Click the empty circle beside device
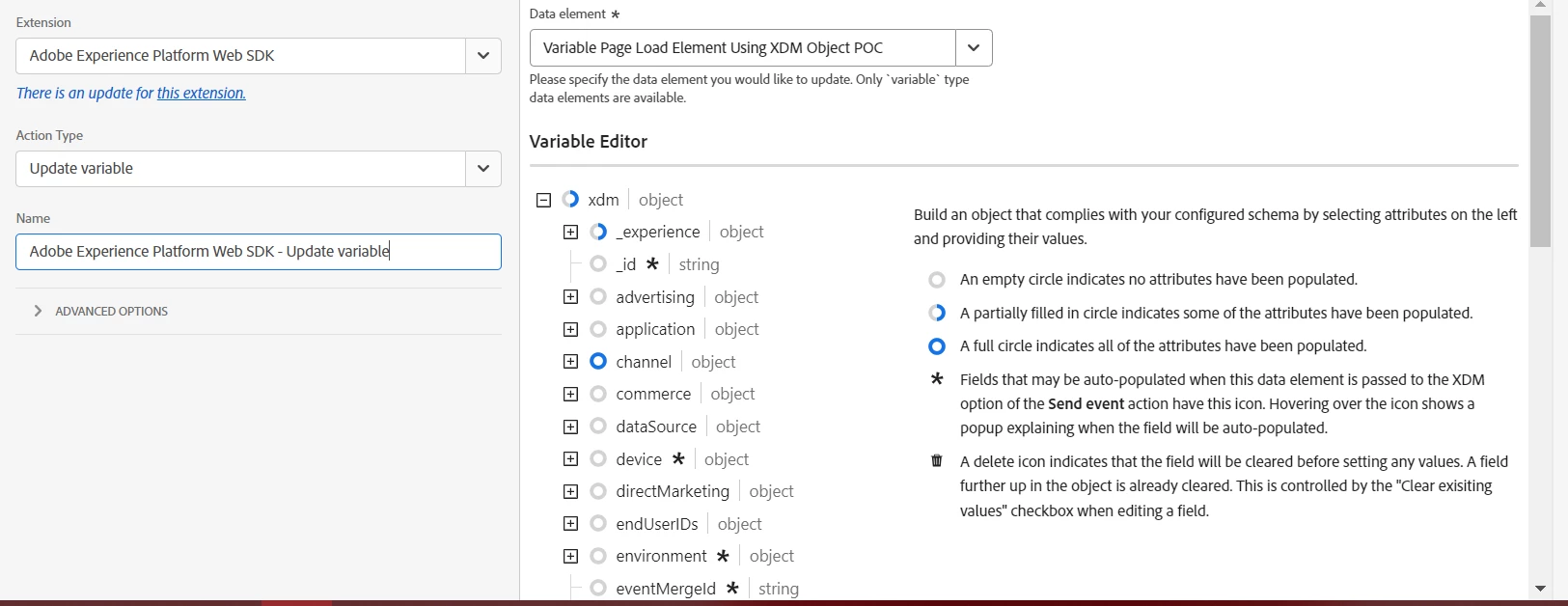The height and width of the screenshot is (606, 1568). click(x=598, y=459)
